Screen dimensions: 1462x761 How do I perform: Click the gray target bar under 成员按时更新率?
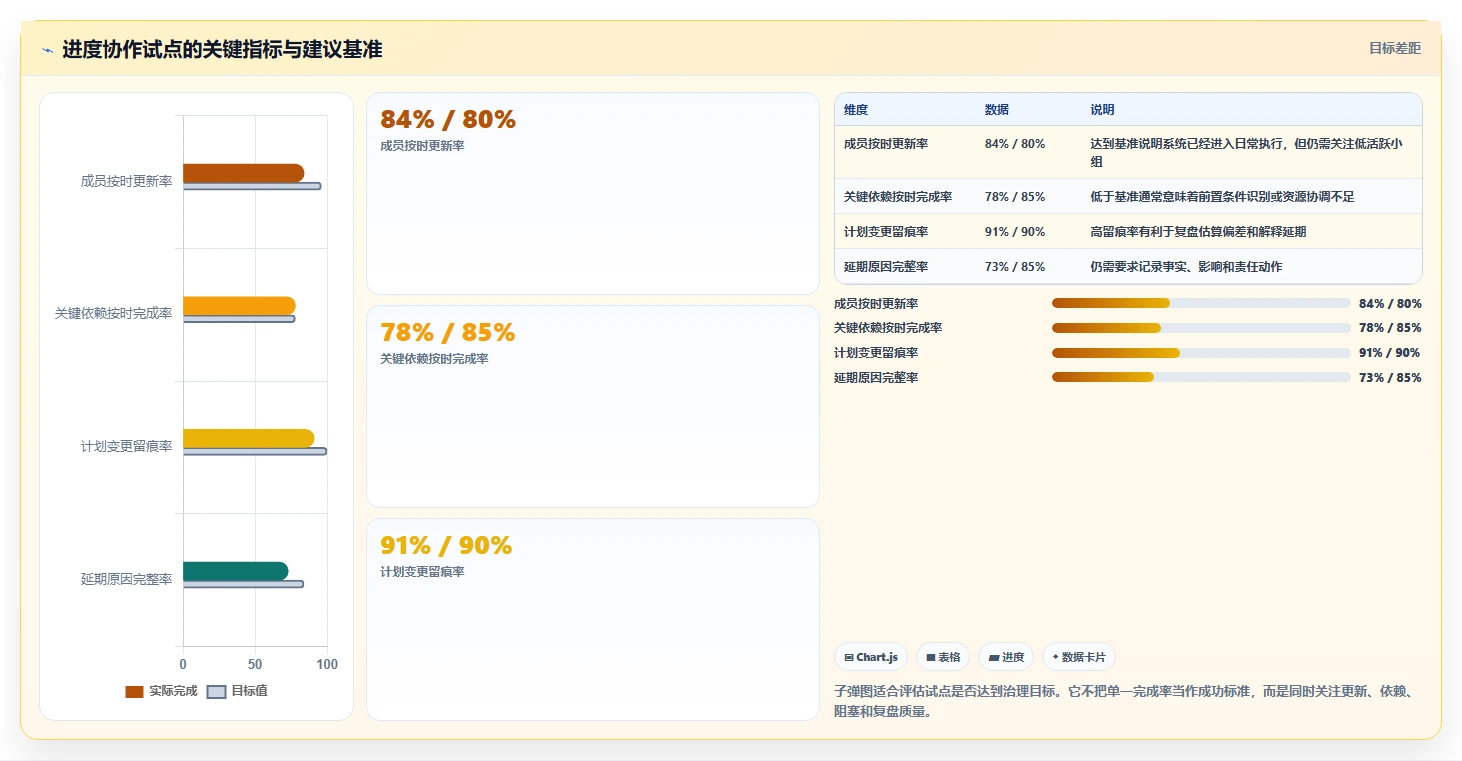tap(252, 186)
